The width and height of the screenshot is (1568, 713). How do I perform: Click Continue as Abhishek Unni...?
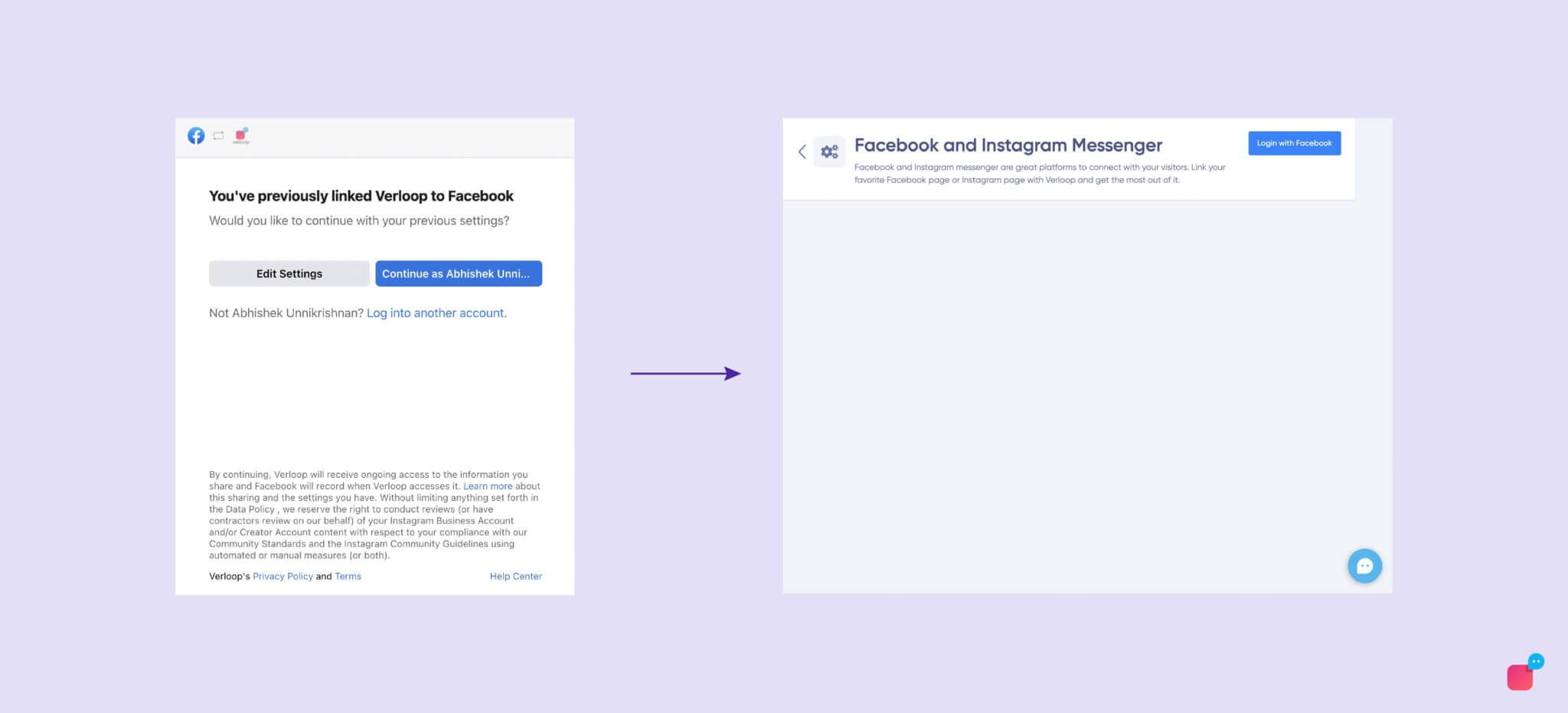[x=459, y=273]
